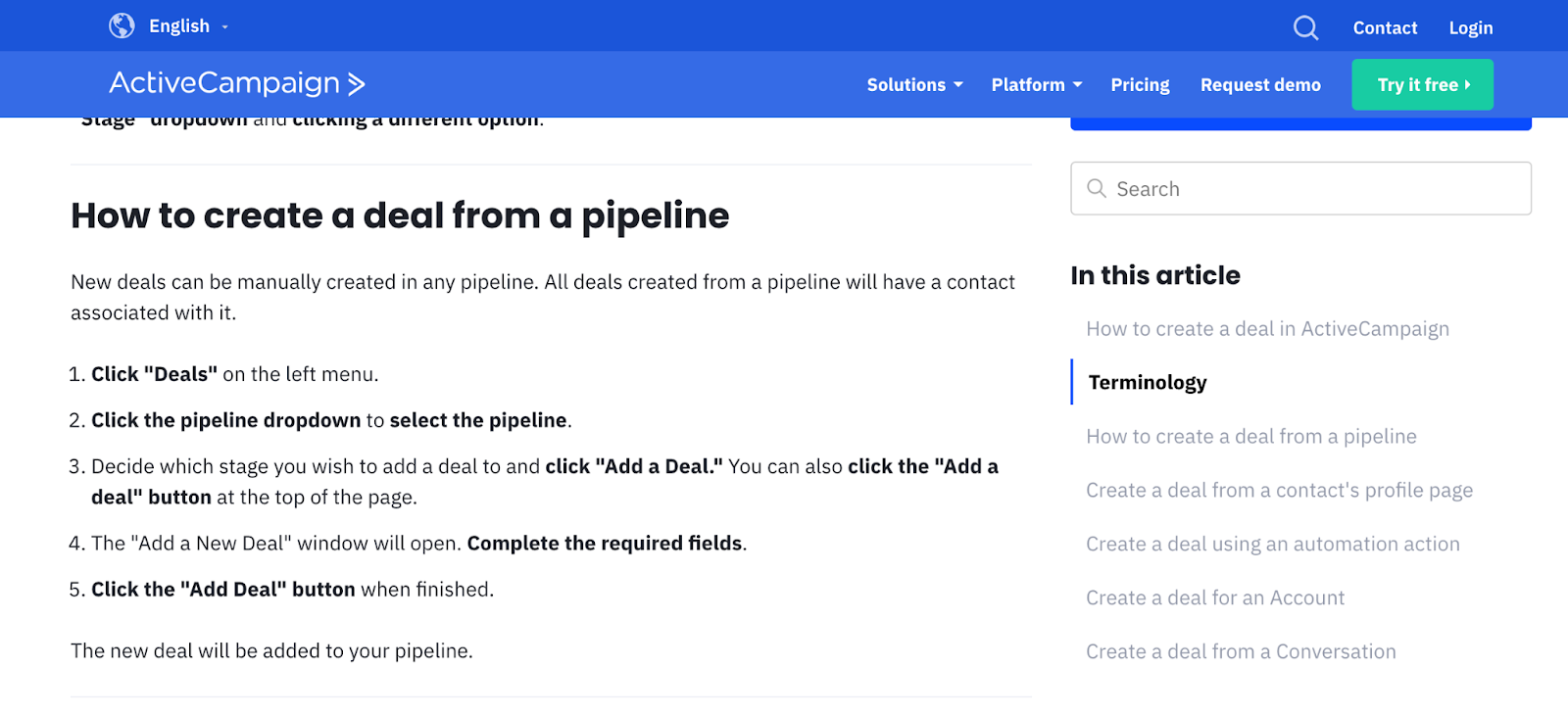Click the Login link
Screen dimensions: 1568x716
pos(1470,27)
